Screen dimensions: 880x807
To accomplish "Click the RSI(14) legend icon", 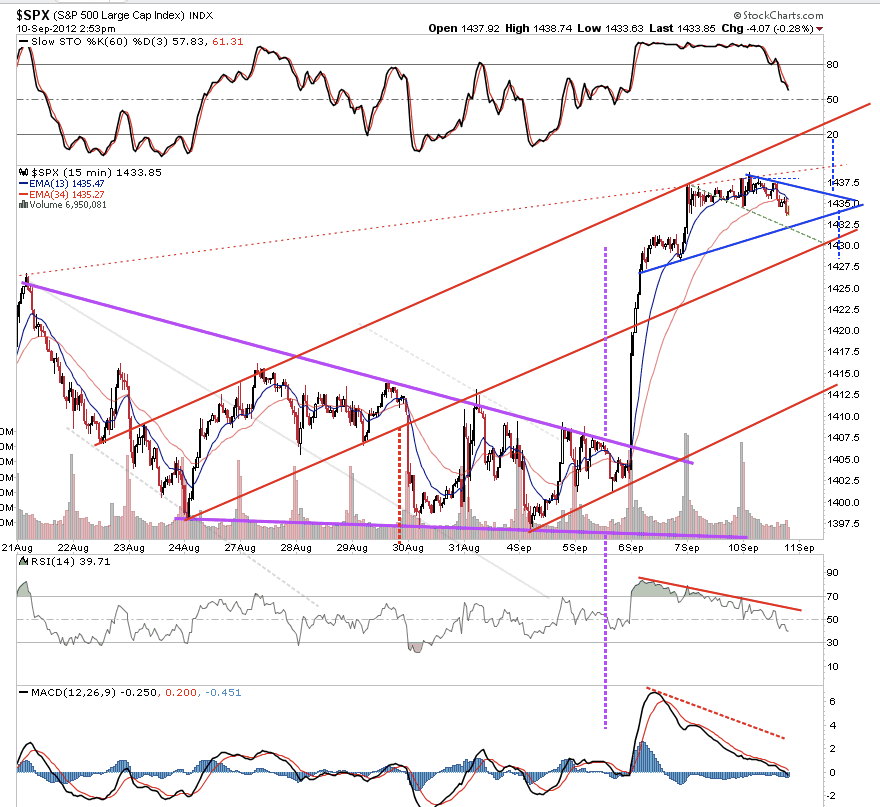I will 24,561.
